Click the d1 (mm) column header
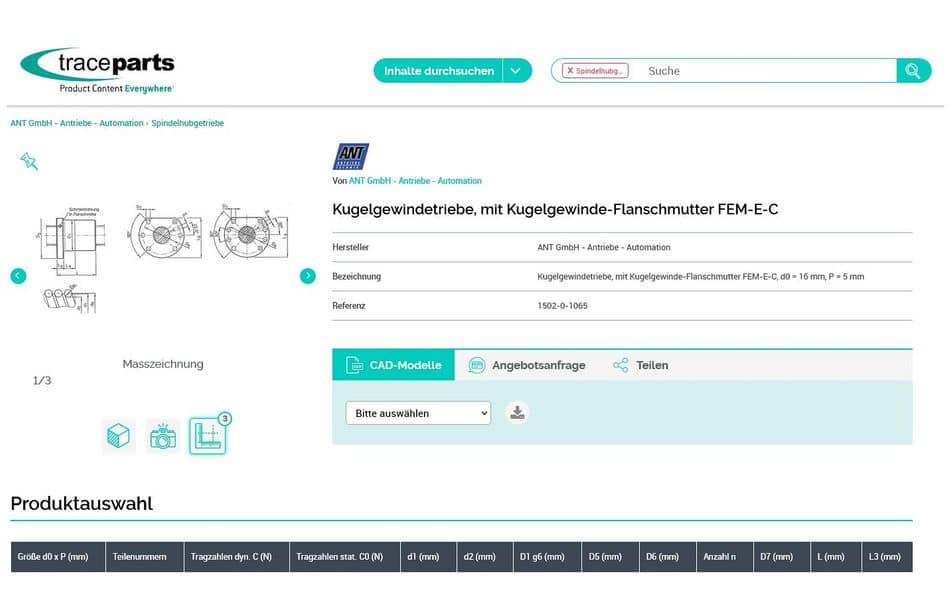 428,557
